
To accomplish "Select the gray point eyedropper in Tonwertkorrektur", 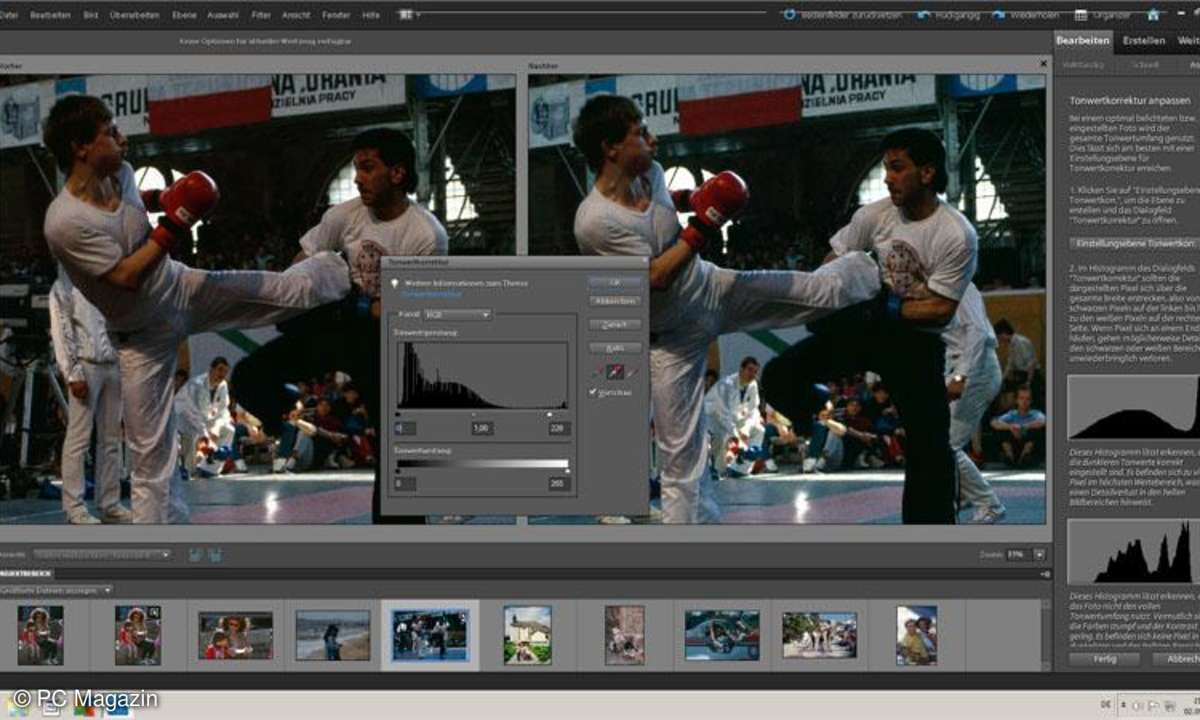I will click(x=616, y=372).
